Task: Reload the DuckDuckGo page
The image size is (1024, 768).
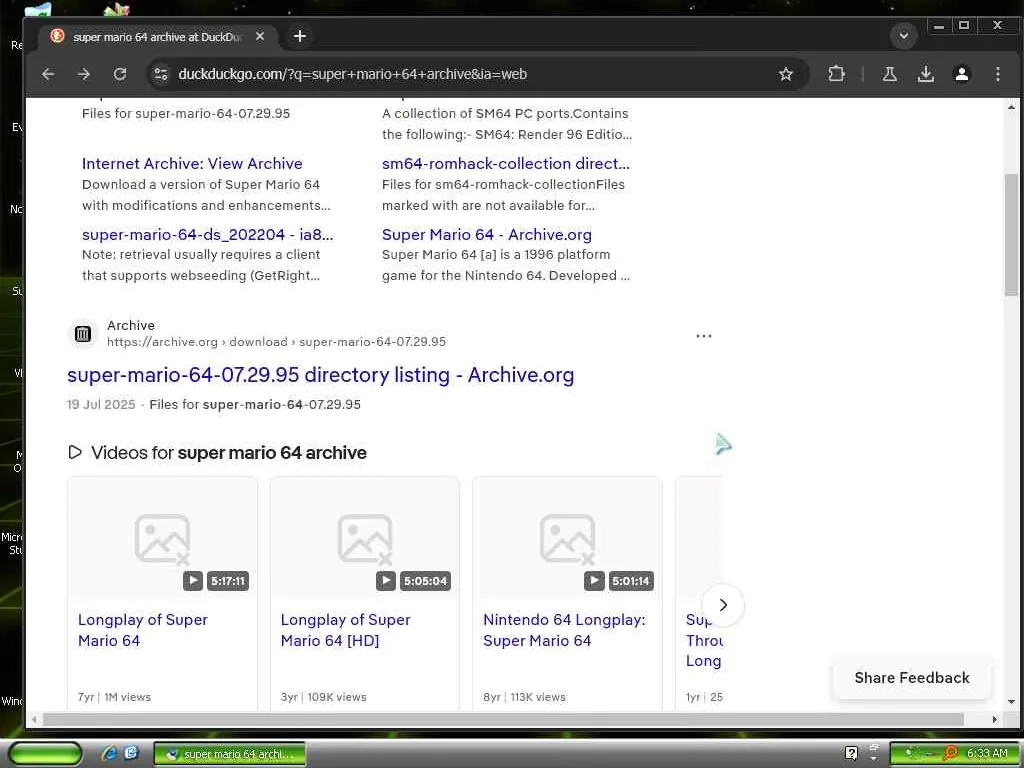Action: point(120,74)
